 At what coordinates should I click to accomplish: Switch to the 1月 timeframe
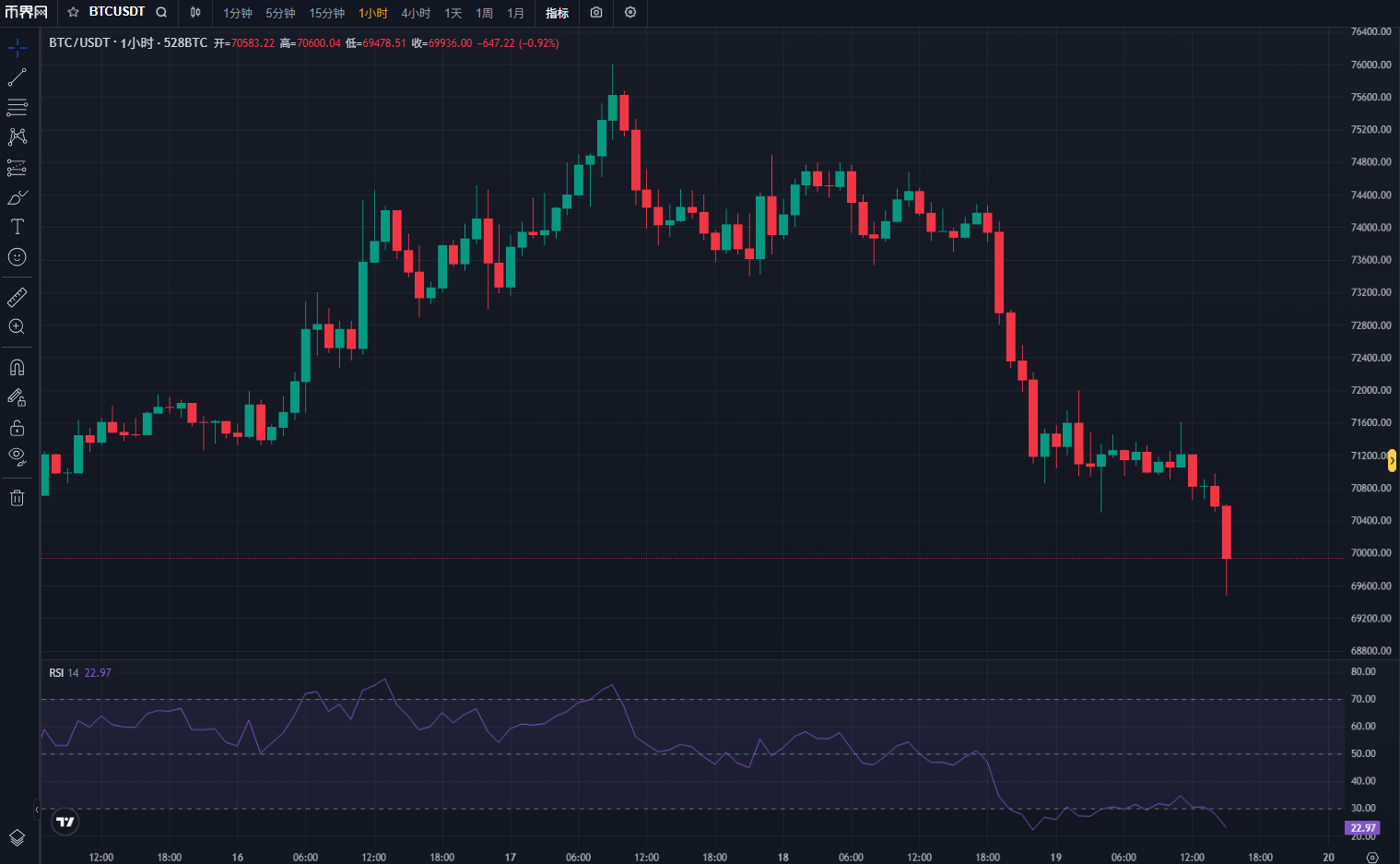point(516,13)
